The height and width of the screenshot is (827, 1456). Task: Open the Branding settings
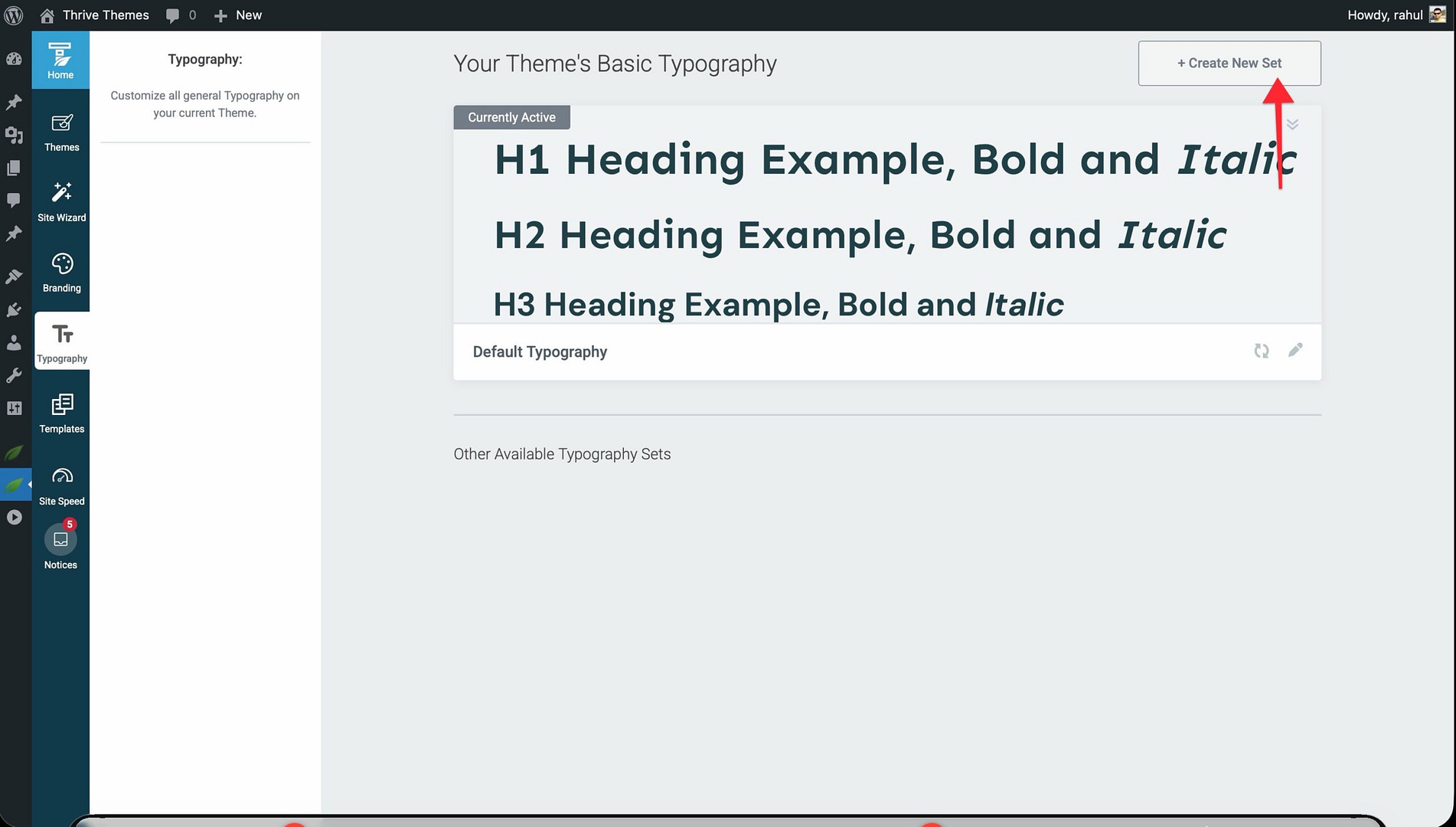[61, 273]
